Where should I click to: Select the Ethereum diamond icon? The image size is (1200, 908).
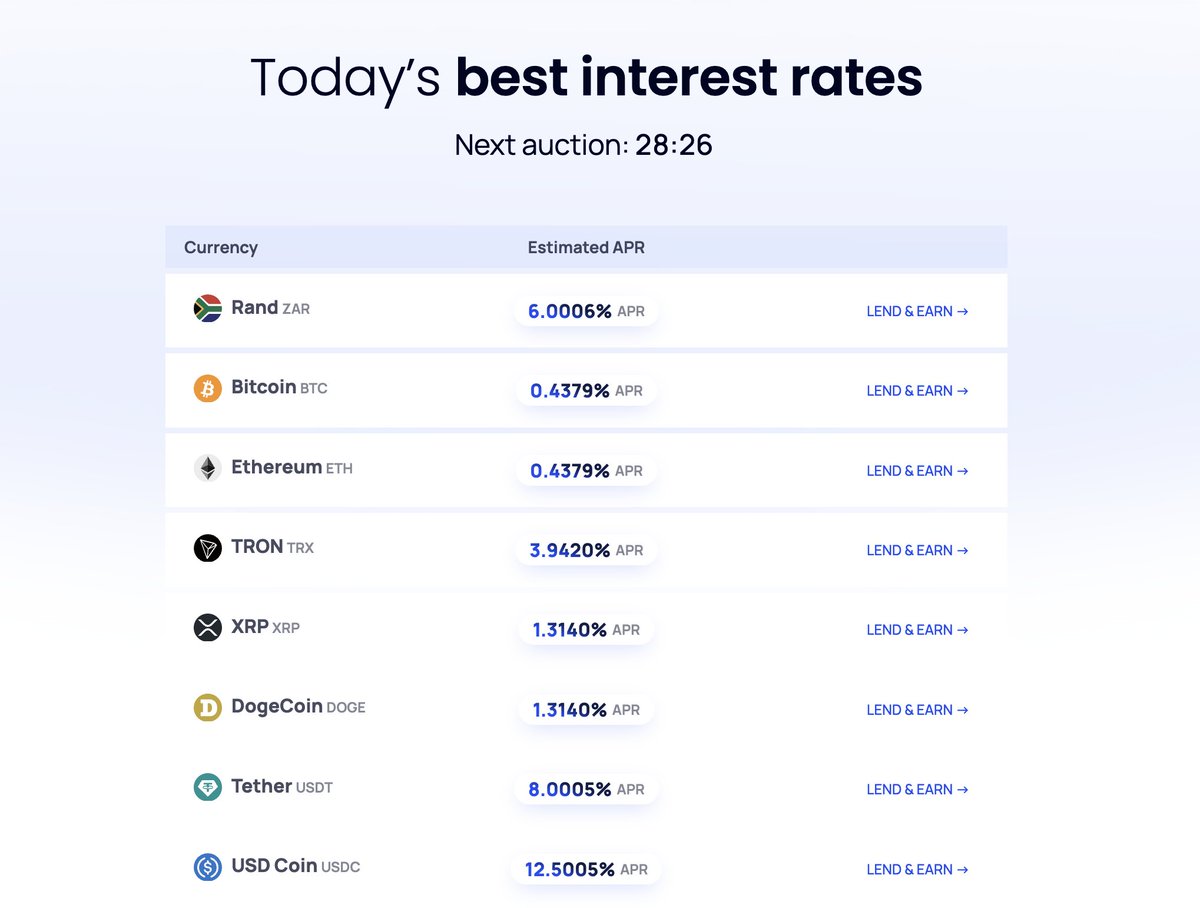pos(207,468)
